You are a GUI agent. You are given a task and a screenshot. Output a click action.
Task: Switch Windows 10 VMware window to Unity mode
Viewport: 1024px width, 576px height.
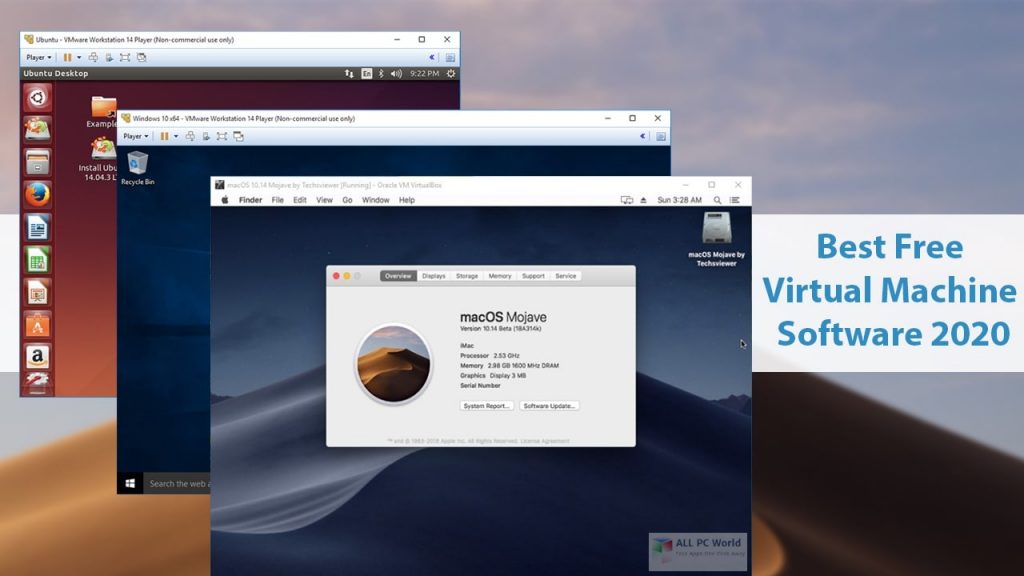click(x=238, y=136)
